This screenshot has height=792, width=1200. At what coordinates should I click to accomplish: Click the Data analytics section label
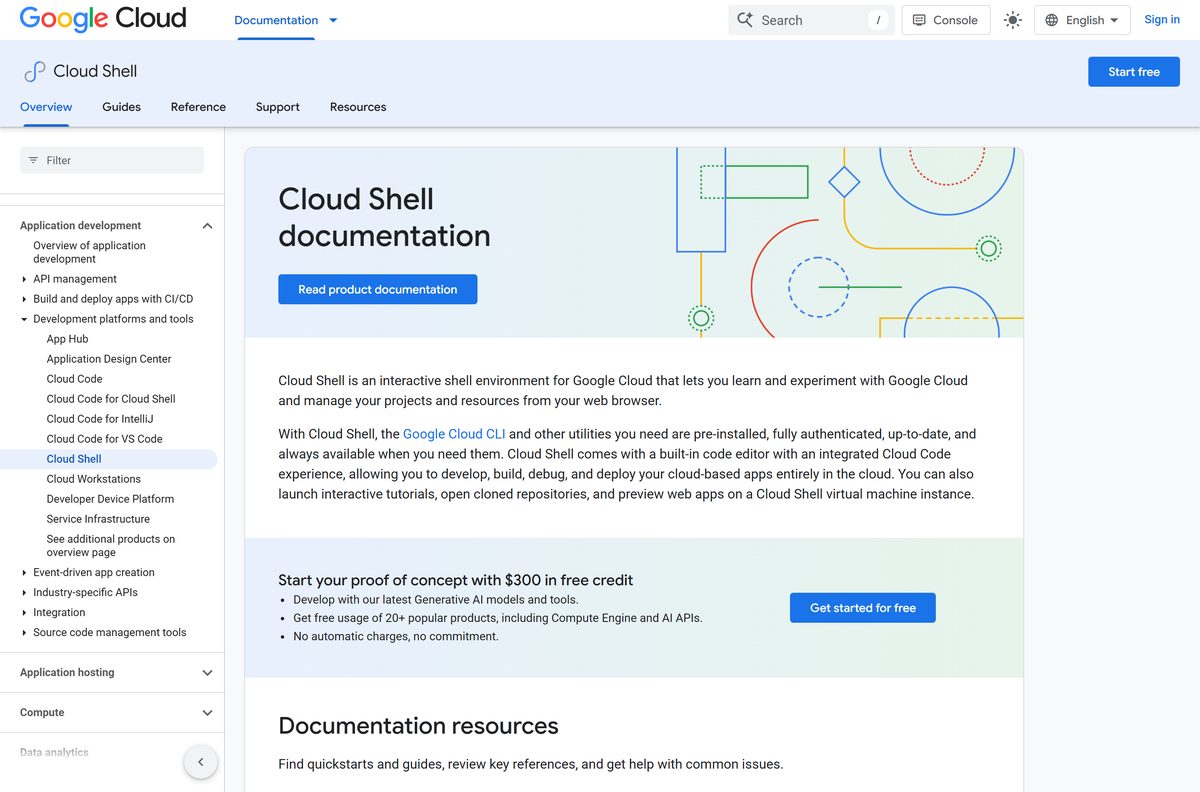pos(54,752)
